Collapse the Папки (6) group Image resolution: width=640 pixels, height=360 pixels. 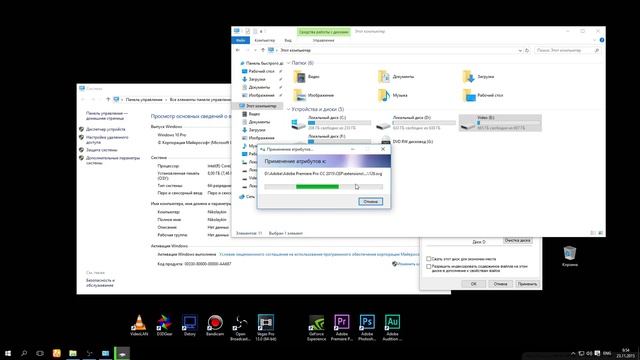[289, 63]
